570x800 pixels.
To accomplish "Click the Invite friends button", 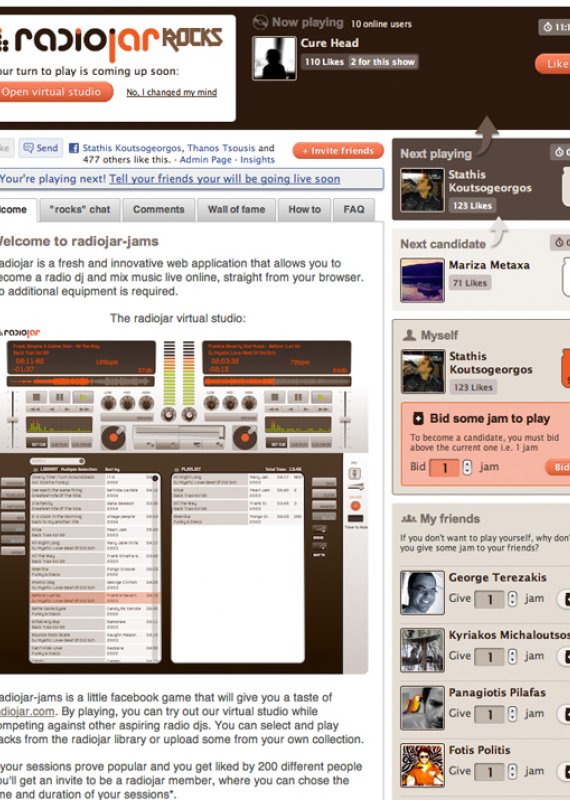I will tap(338, 151).
